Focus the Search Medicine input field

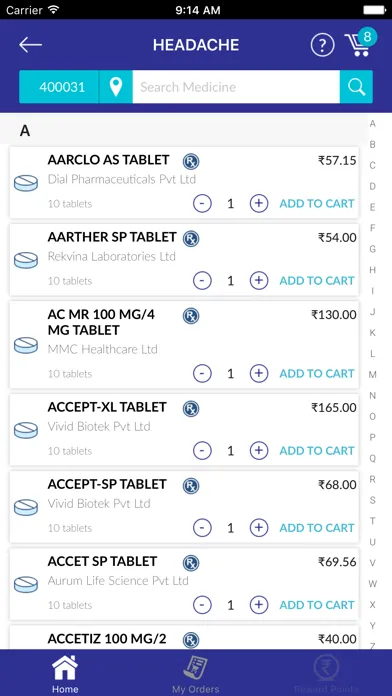pos(236,87)
